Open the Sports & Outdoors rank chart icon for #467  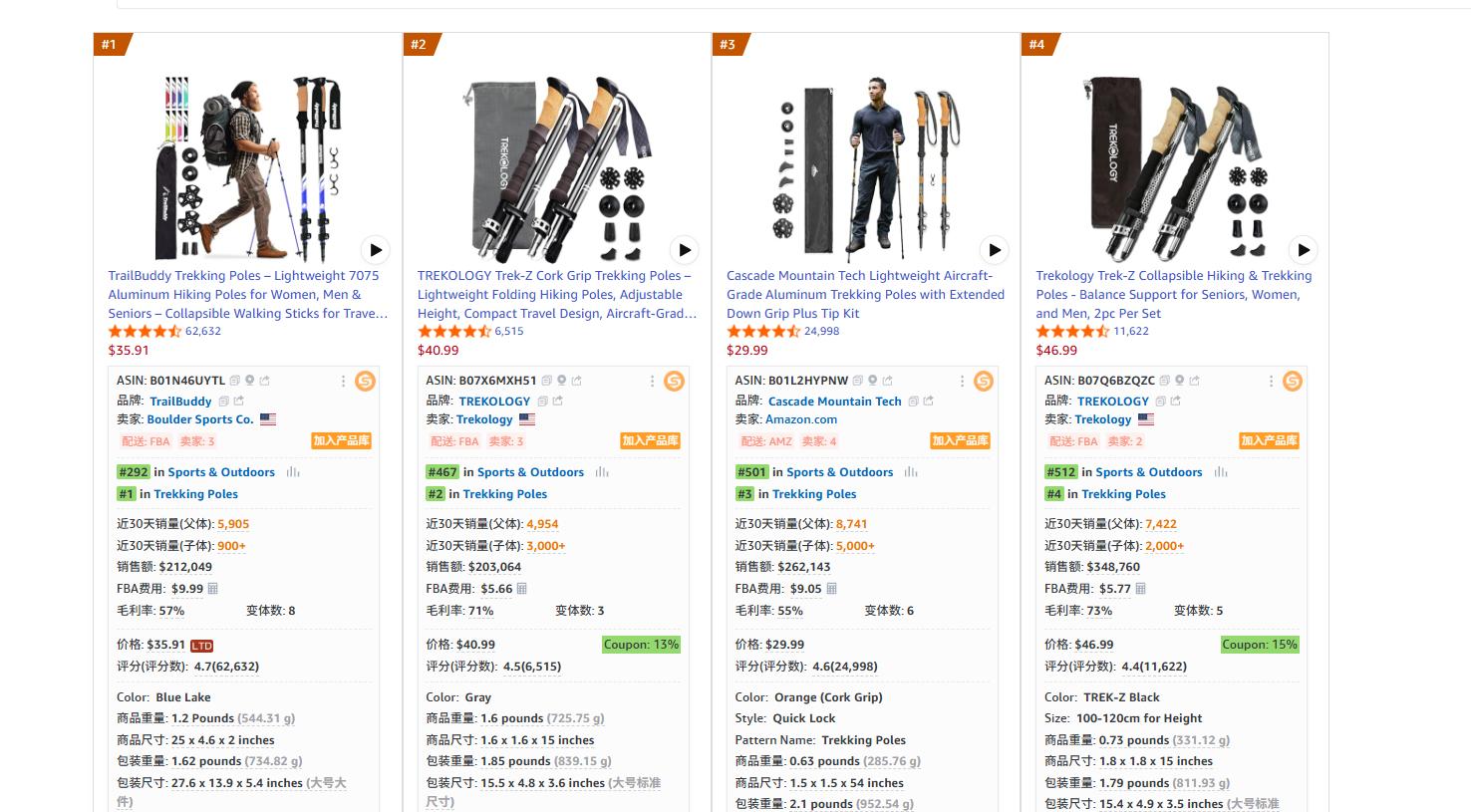(602, 472)
